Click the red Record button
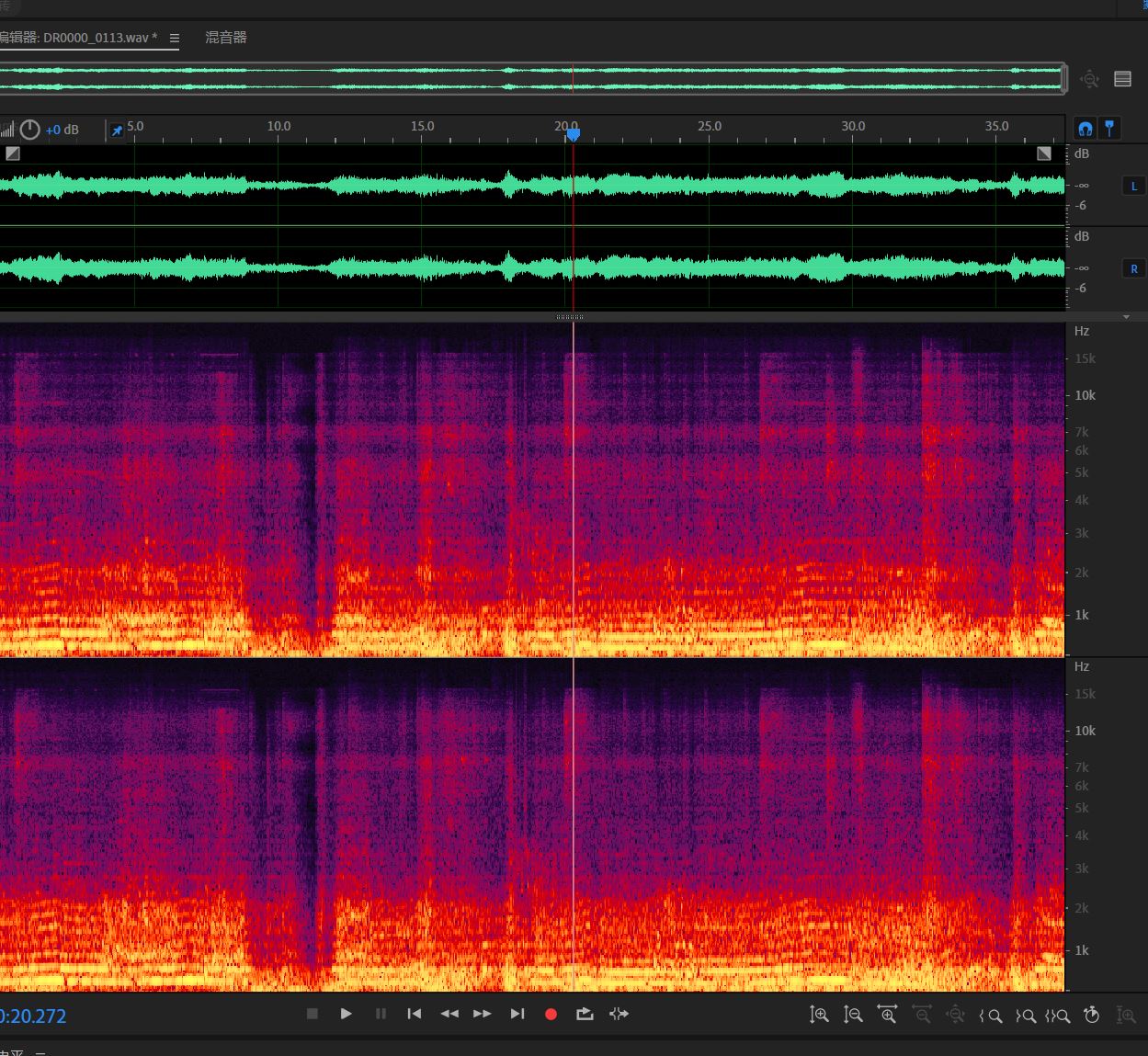 tap(551, 1015)
